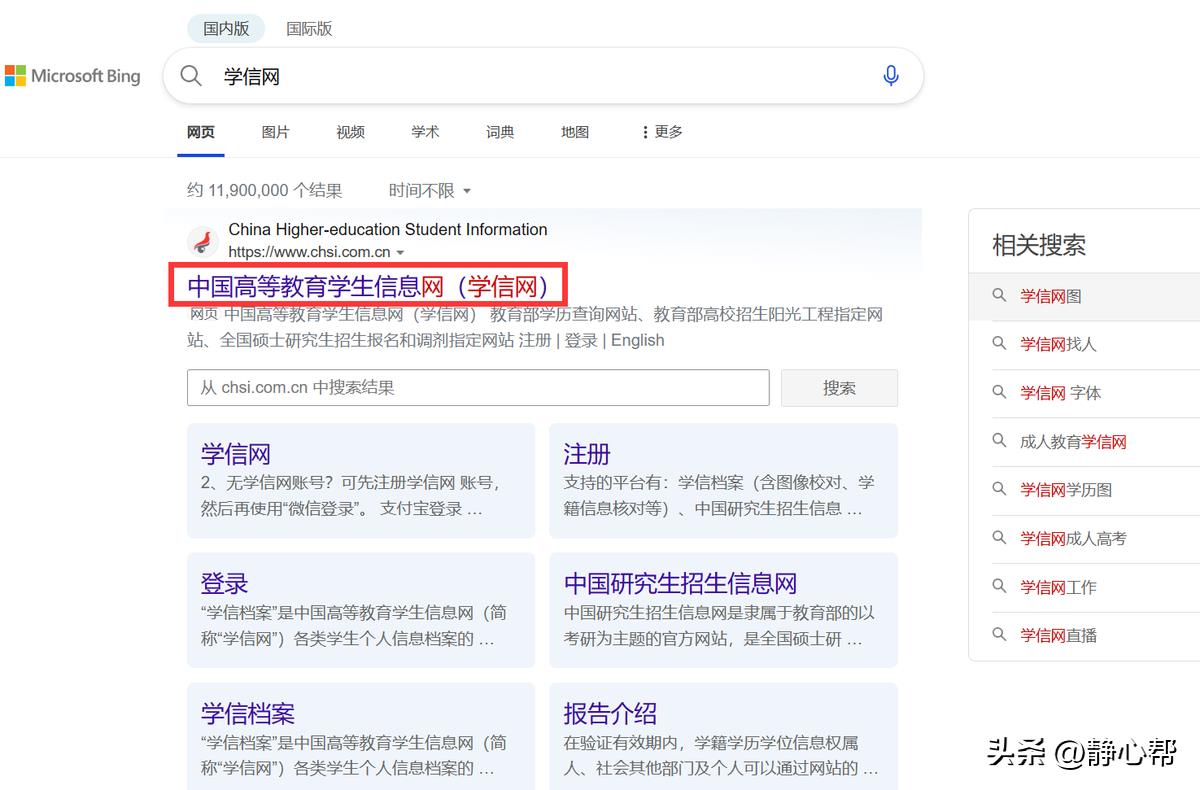Screen dimensions: 1200x790
Task: Open the 中国研究生招生信息网 sitelink
Action: point(680,584)
